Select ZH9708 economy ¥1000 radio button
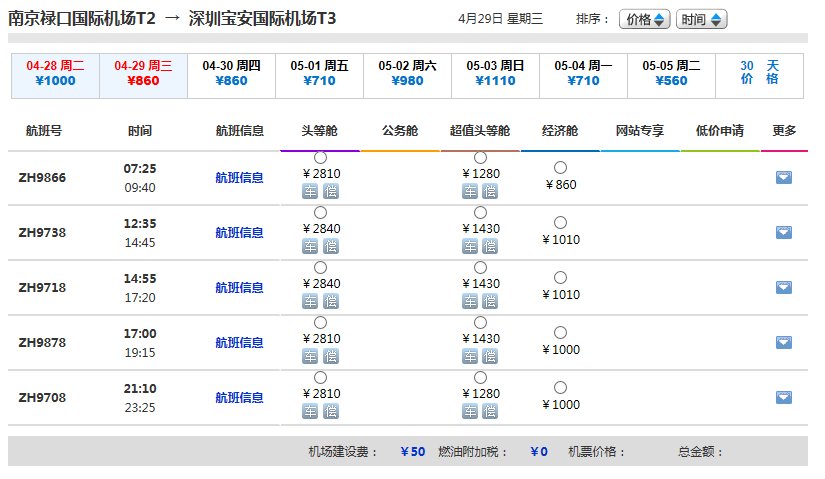This screenshot has width=825, height=479. tap(560, 387)
